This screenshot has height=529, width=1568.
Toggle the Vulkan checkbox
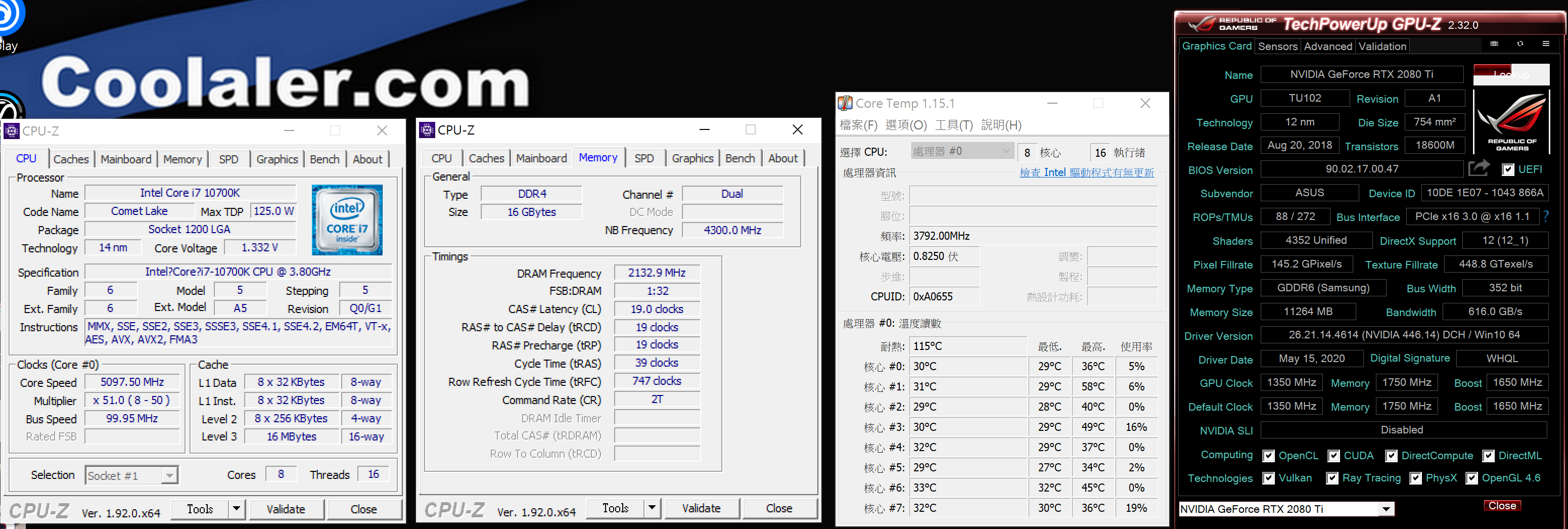(x=1269, y=478)
